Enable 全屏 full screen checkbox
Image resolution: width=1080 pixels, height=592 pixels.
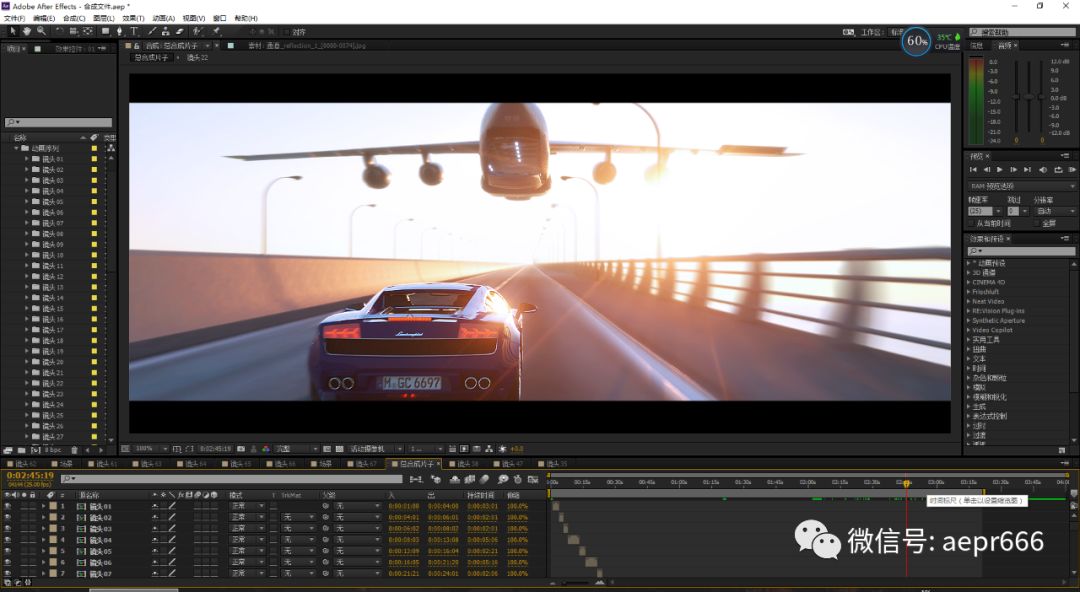[1037, 223]
